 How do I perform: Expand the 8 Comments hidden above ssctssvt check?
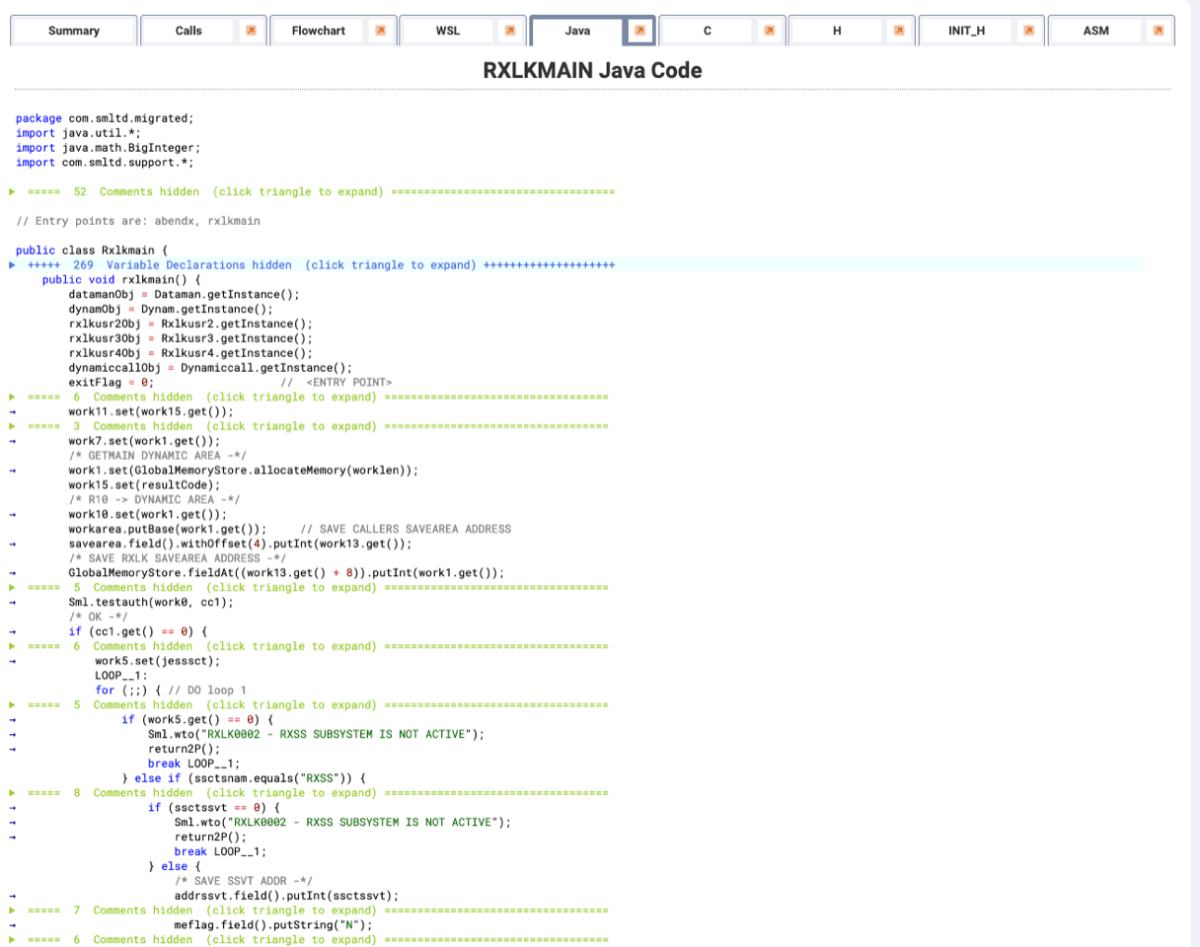(x=11, y=792)
